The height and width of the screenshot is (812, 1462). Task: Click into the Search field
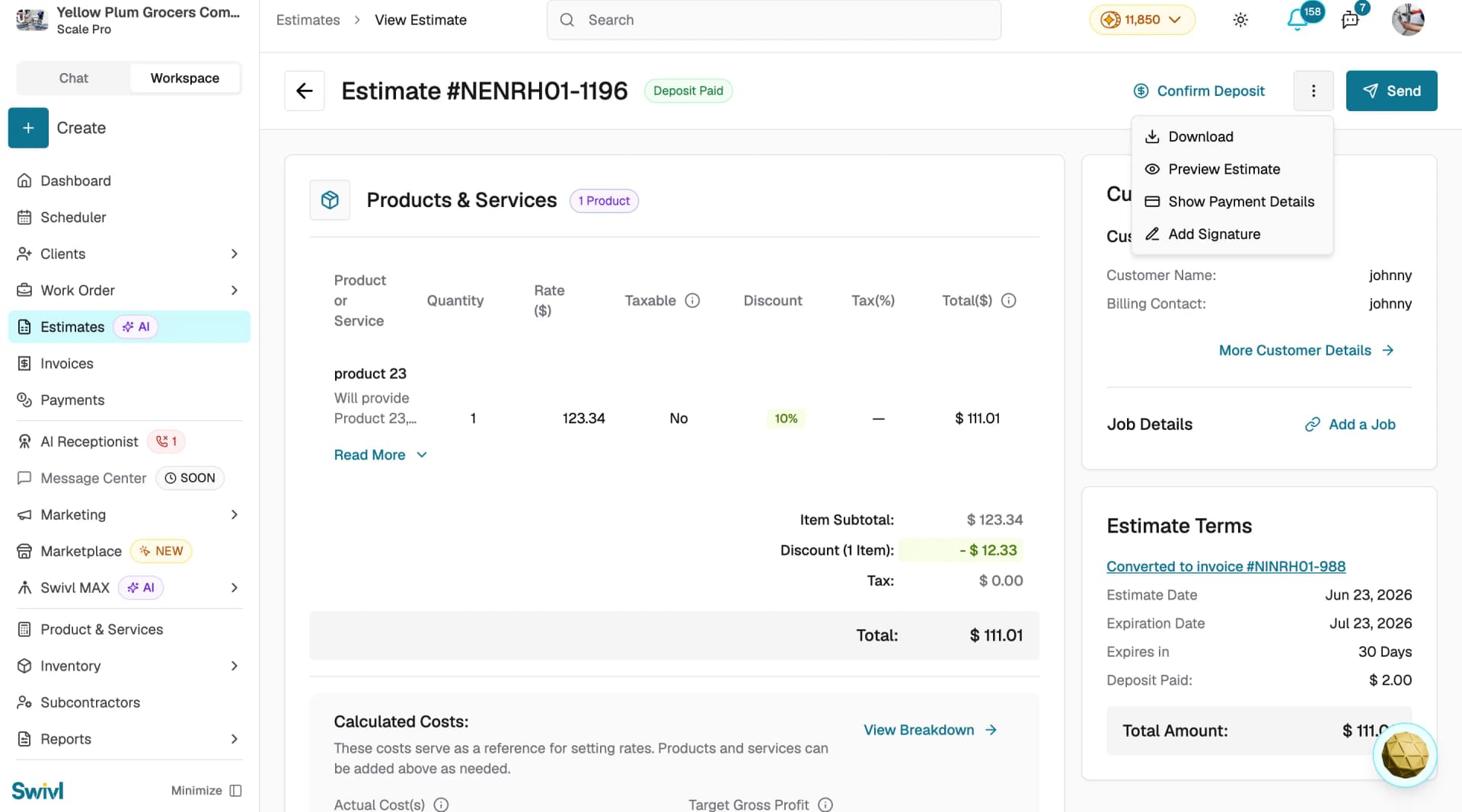coord(774,20)
